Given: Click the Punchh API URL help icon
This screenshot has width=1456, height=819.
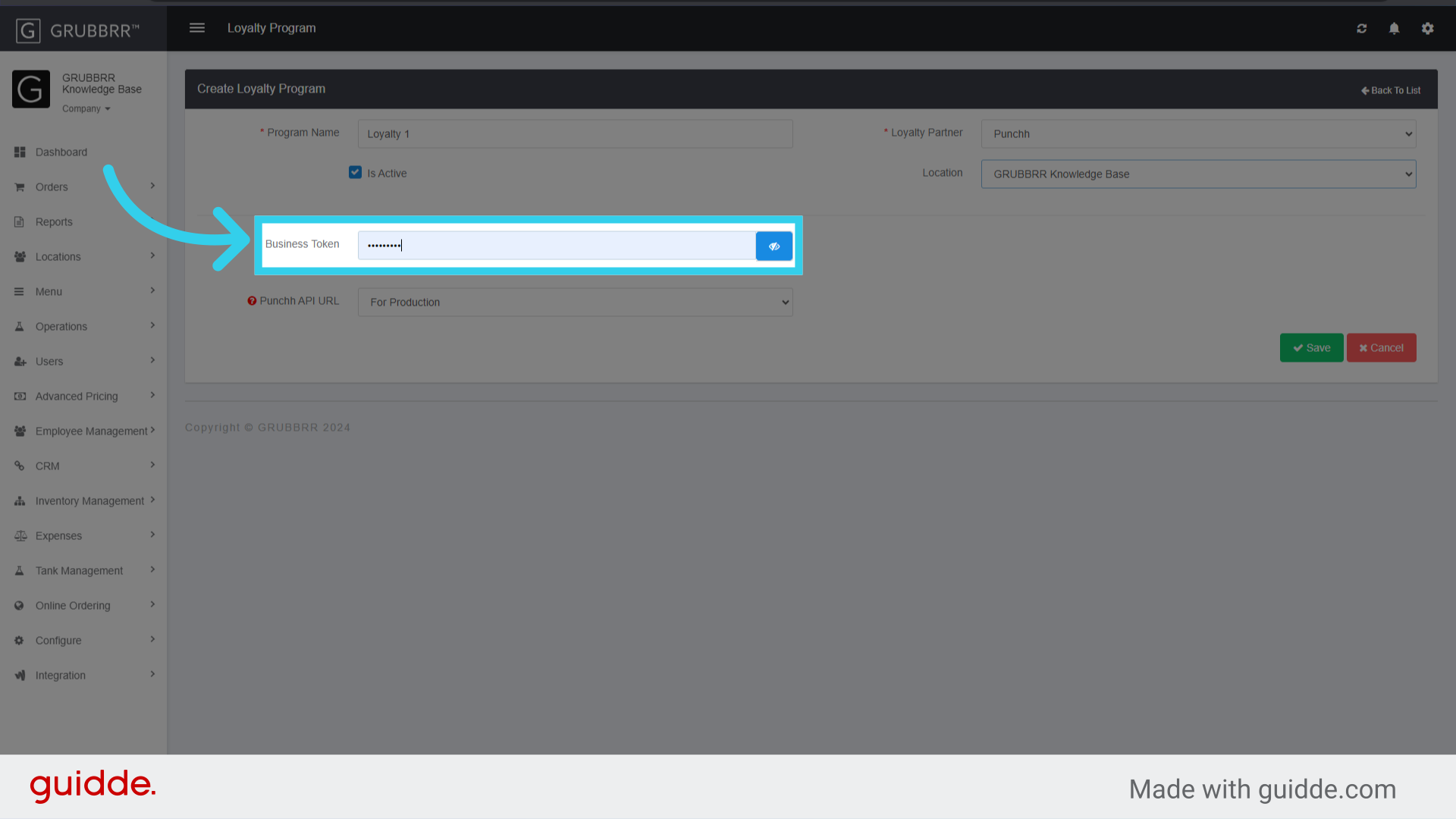Looking at the screenshot, I should pos(252,301).
